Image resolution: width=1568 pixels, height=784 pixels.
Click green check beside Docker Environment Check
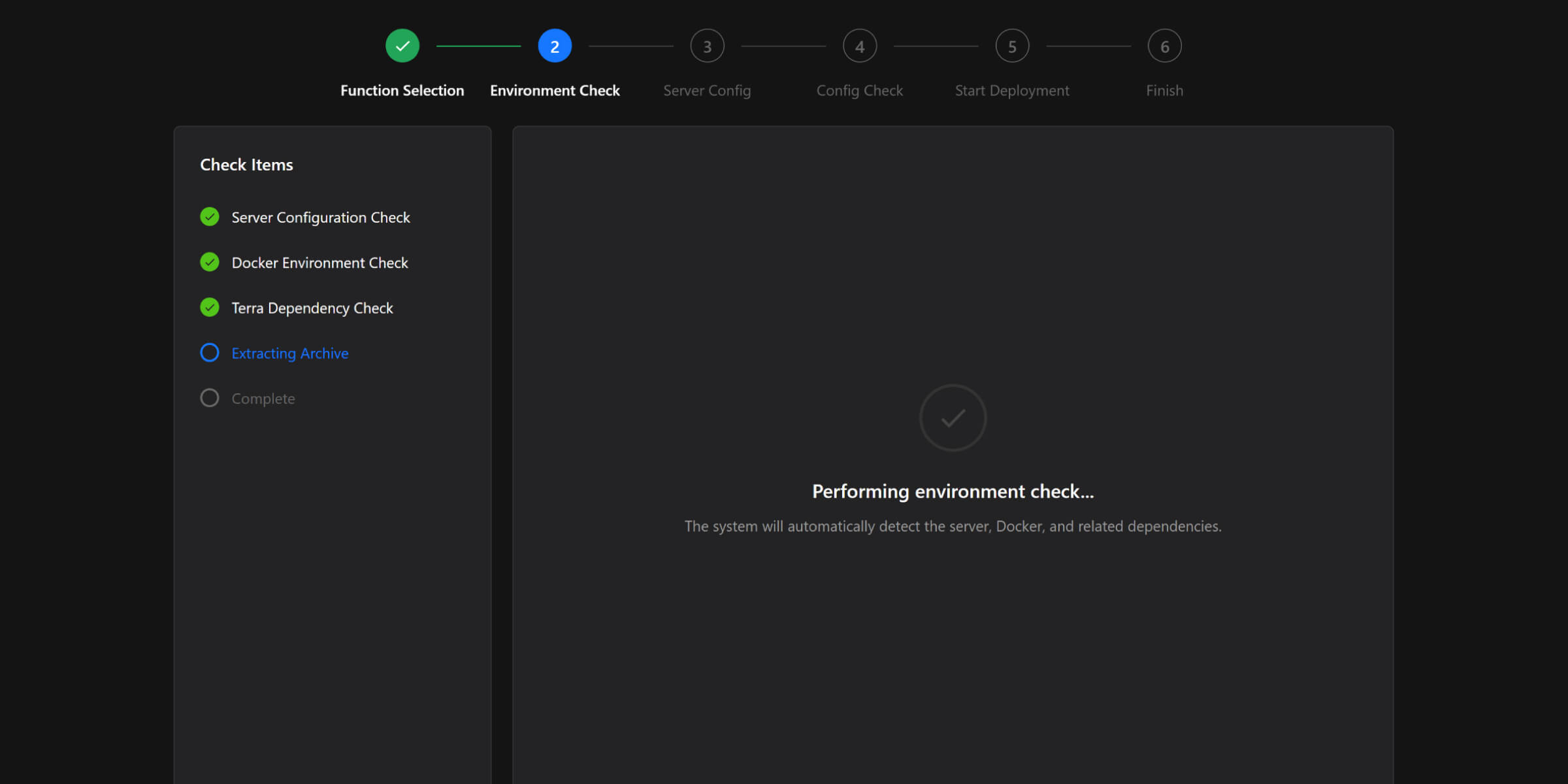210,262
